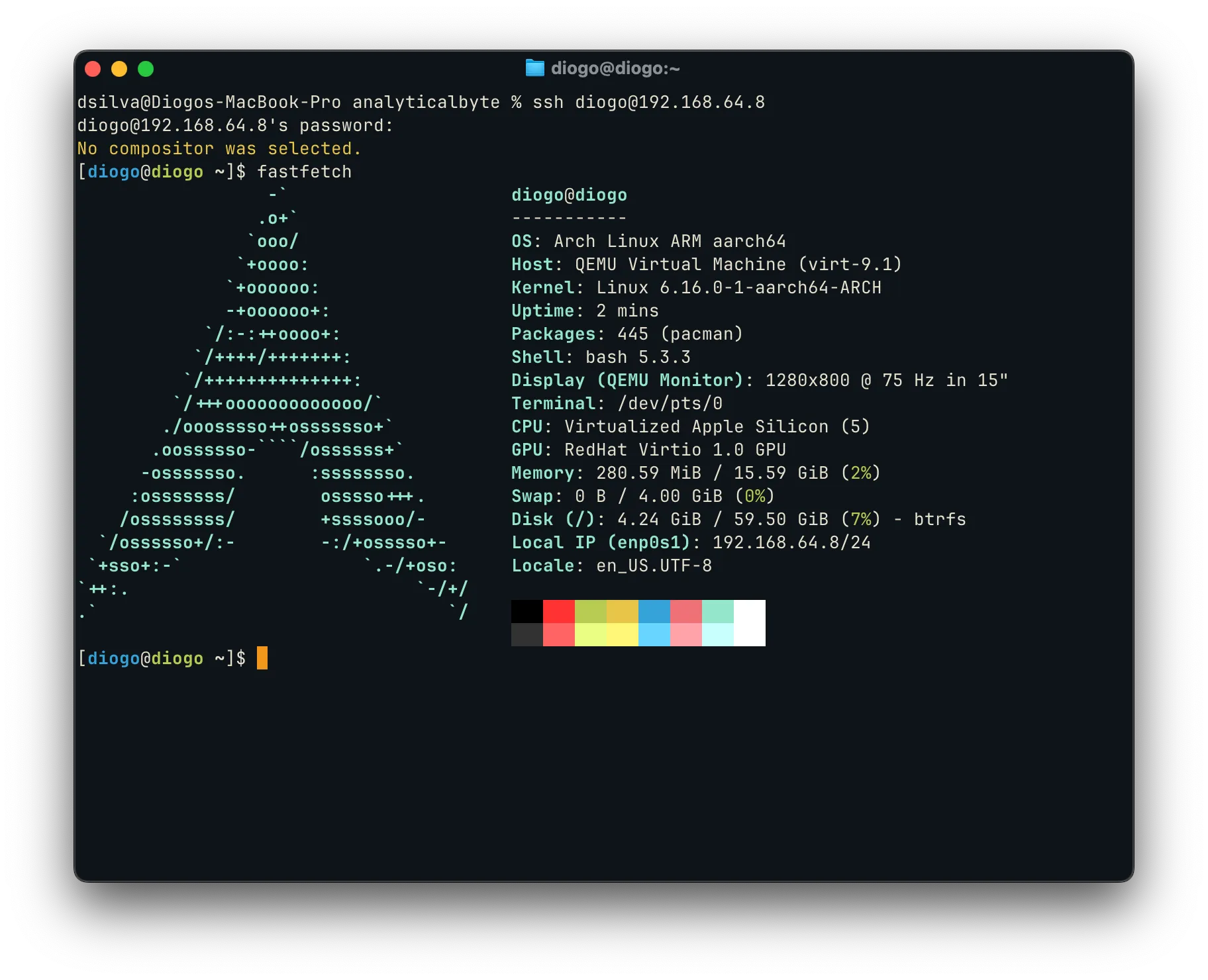Click the Shell: bash 5.3.3 line
This screenshot has width=1208, height=980.
(x=601, y=358)
